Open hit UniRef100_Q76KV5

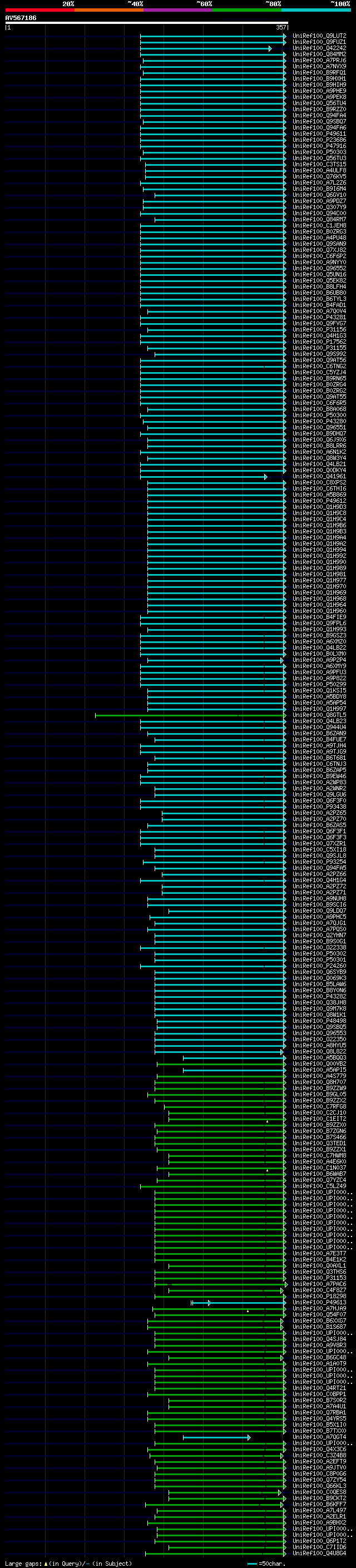pos(319,176)
